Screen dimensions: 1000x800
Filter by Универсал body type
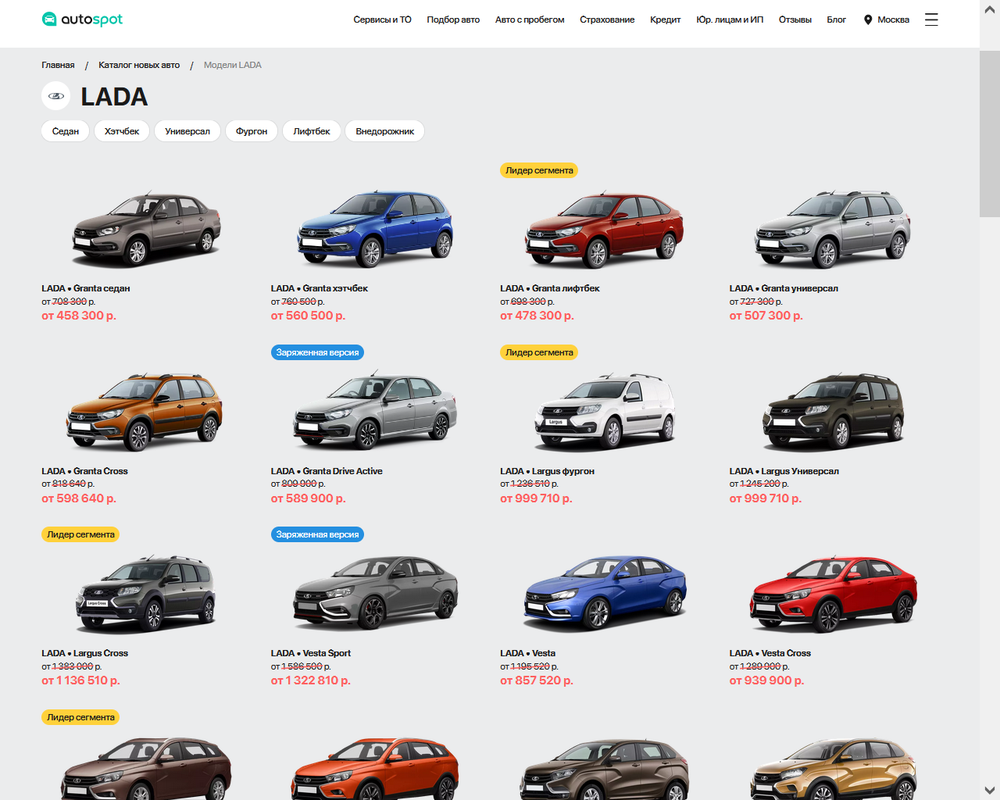[x=187, y=131]
